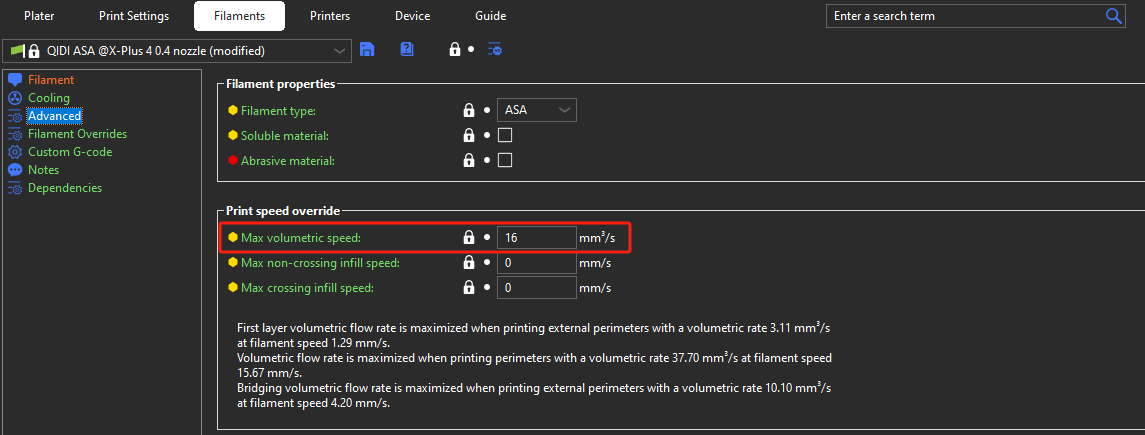Select Custom G-code in the sidebar

(70, 152)
